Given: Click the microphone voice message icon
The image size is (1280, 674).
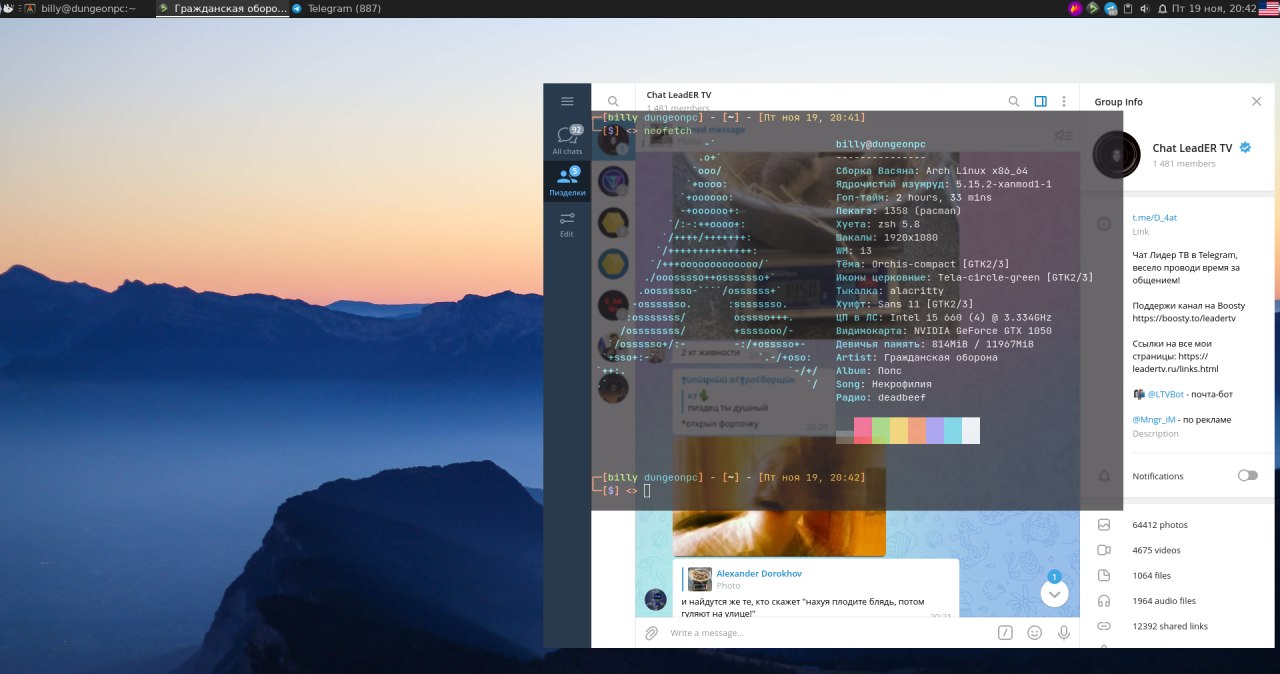Looking at the screenshot, I should pos(1064,633).
